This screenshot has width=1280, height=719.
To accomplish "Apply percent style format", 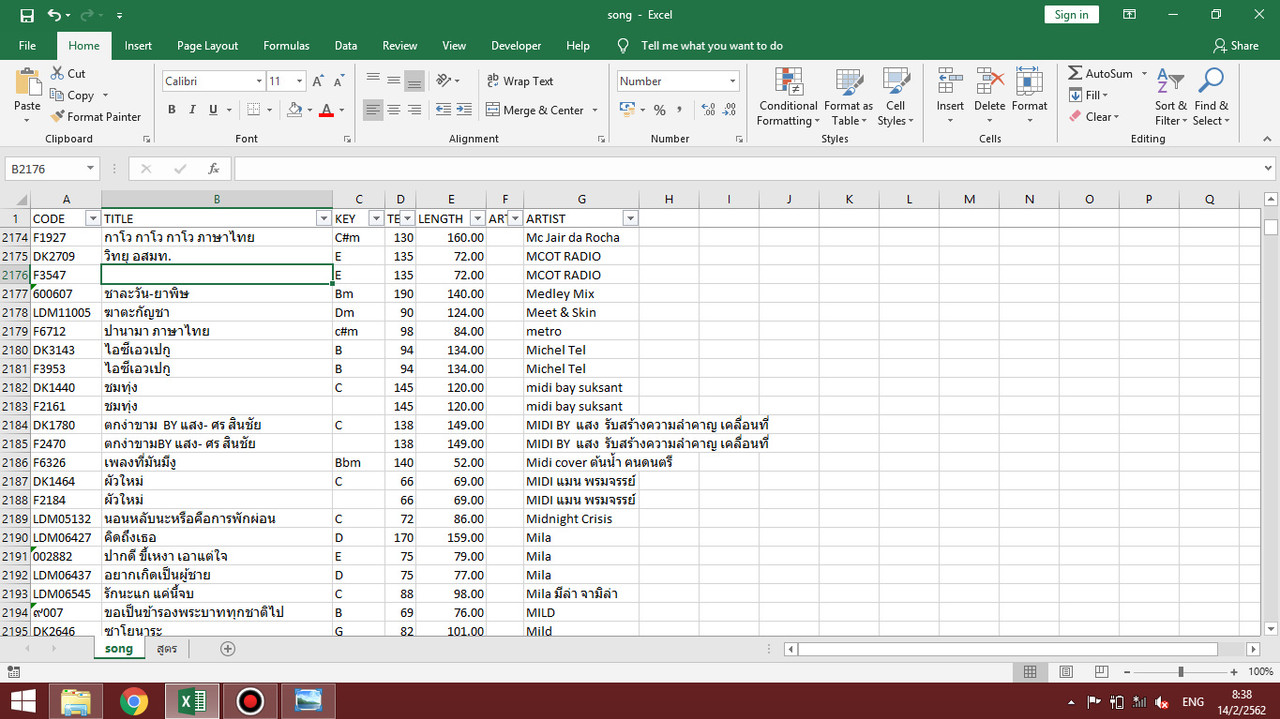I will pos(659,110).
